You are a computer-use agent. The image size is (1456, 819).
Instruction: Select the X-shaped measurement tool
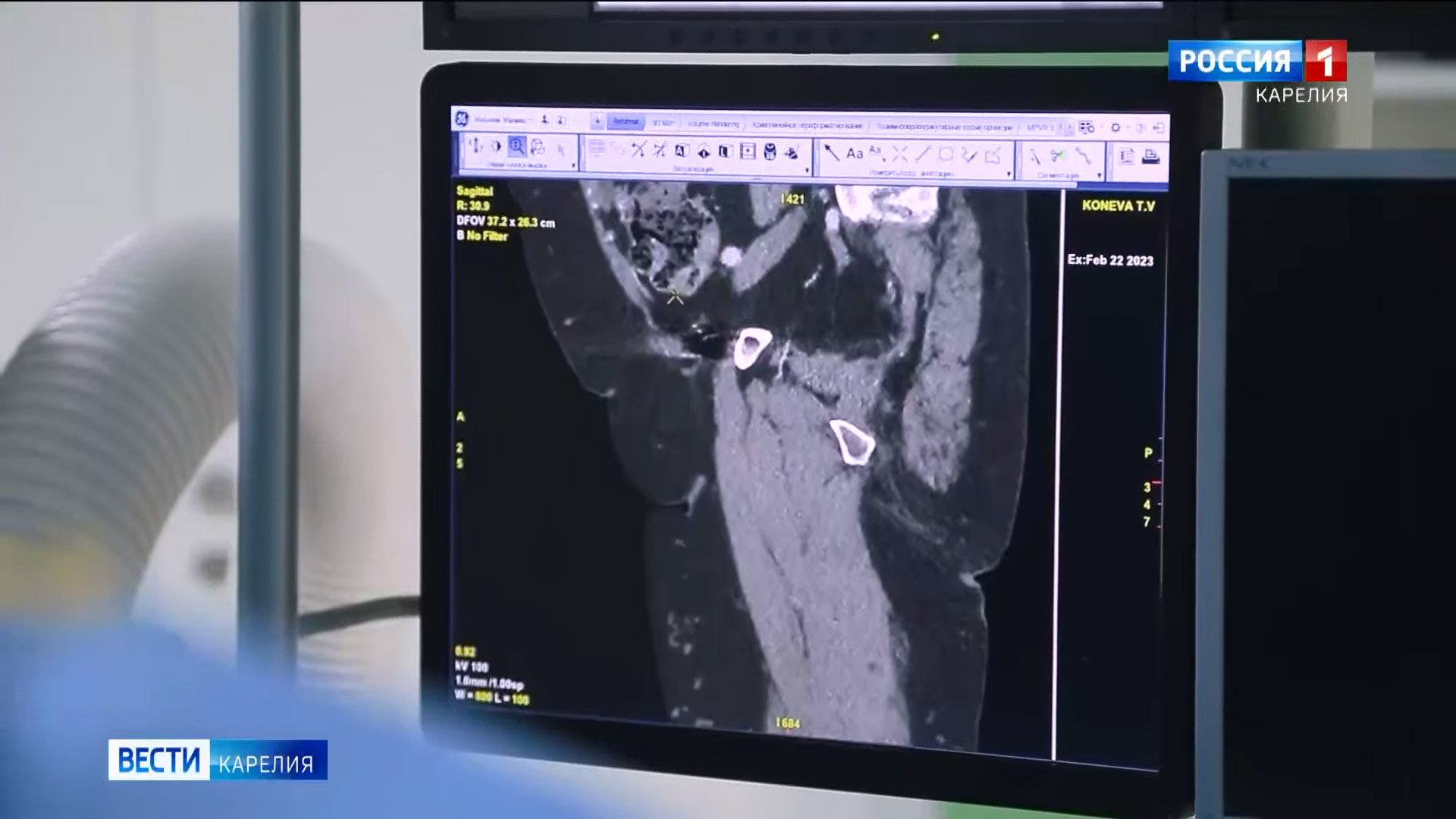pyautogui.click(x=900, y=155)
